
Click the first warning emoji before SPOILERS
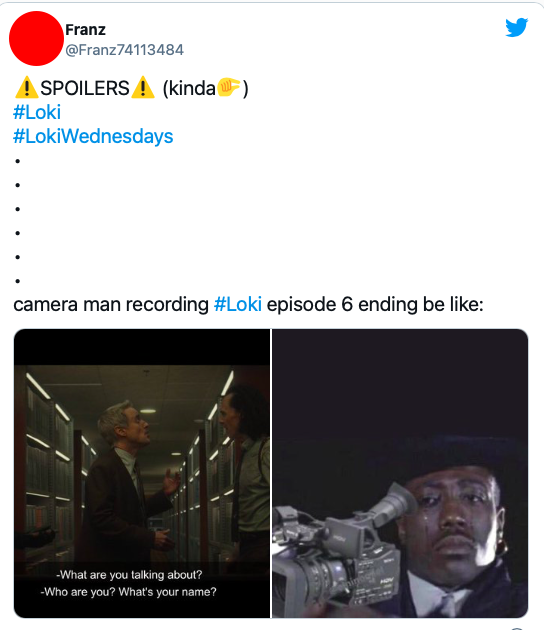pos(27,88)
